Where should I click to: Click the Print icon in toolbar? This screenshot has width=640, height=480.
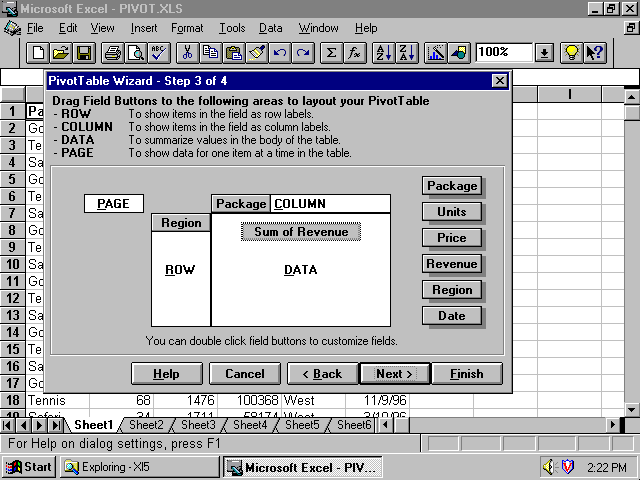[113, 53]
